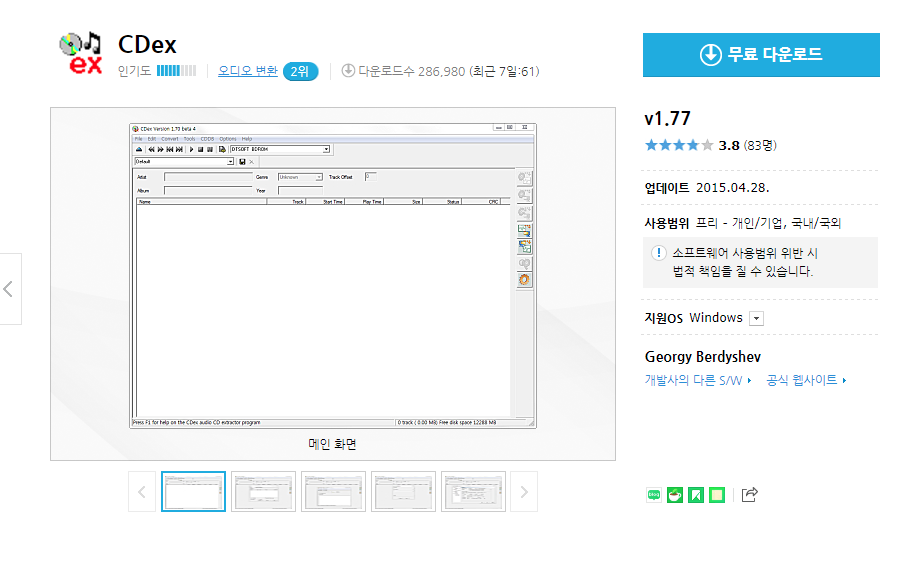Open the 오디오 변환 category link

(248, 71)
